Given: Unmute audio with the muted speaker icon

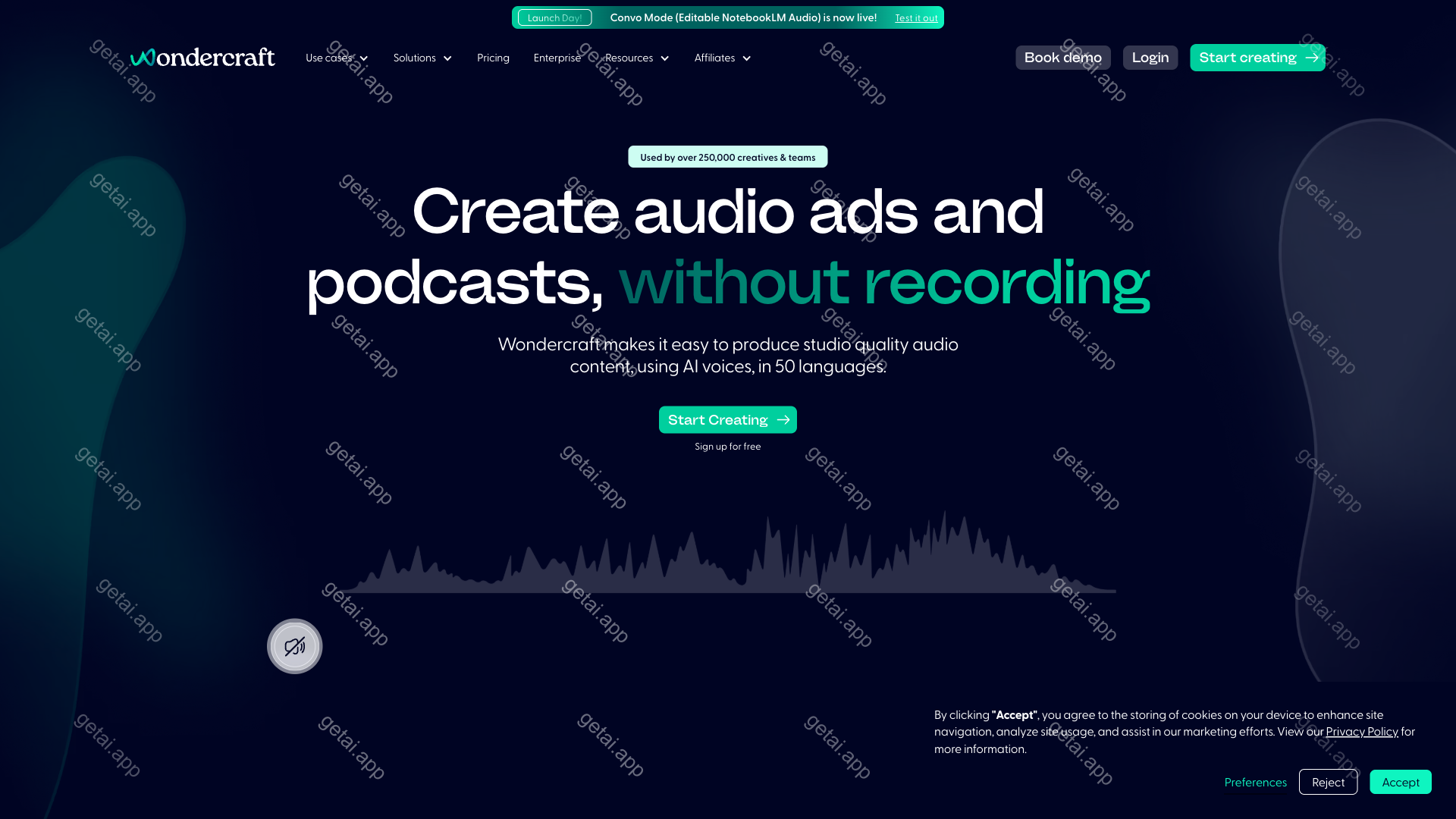Looking at the screenshot, I should click(295, 646).
